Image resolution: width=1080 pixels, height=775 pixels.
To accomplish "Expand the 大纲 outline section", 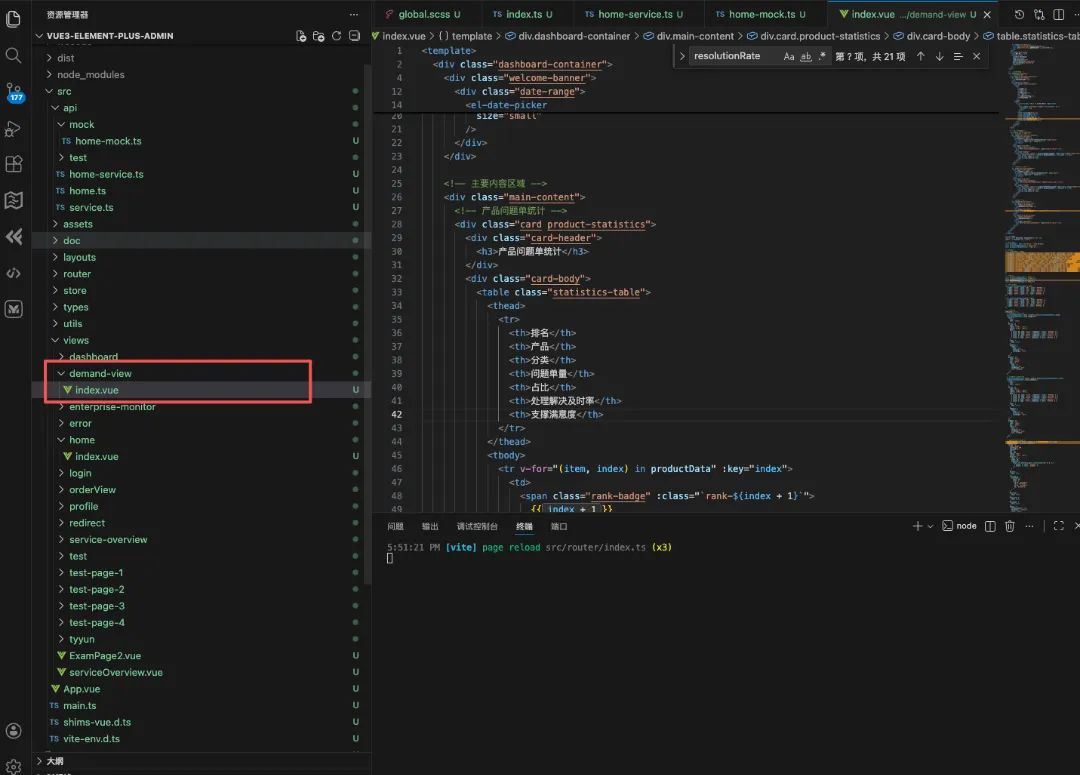I will [54, 761].
